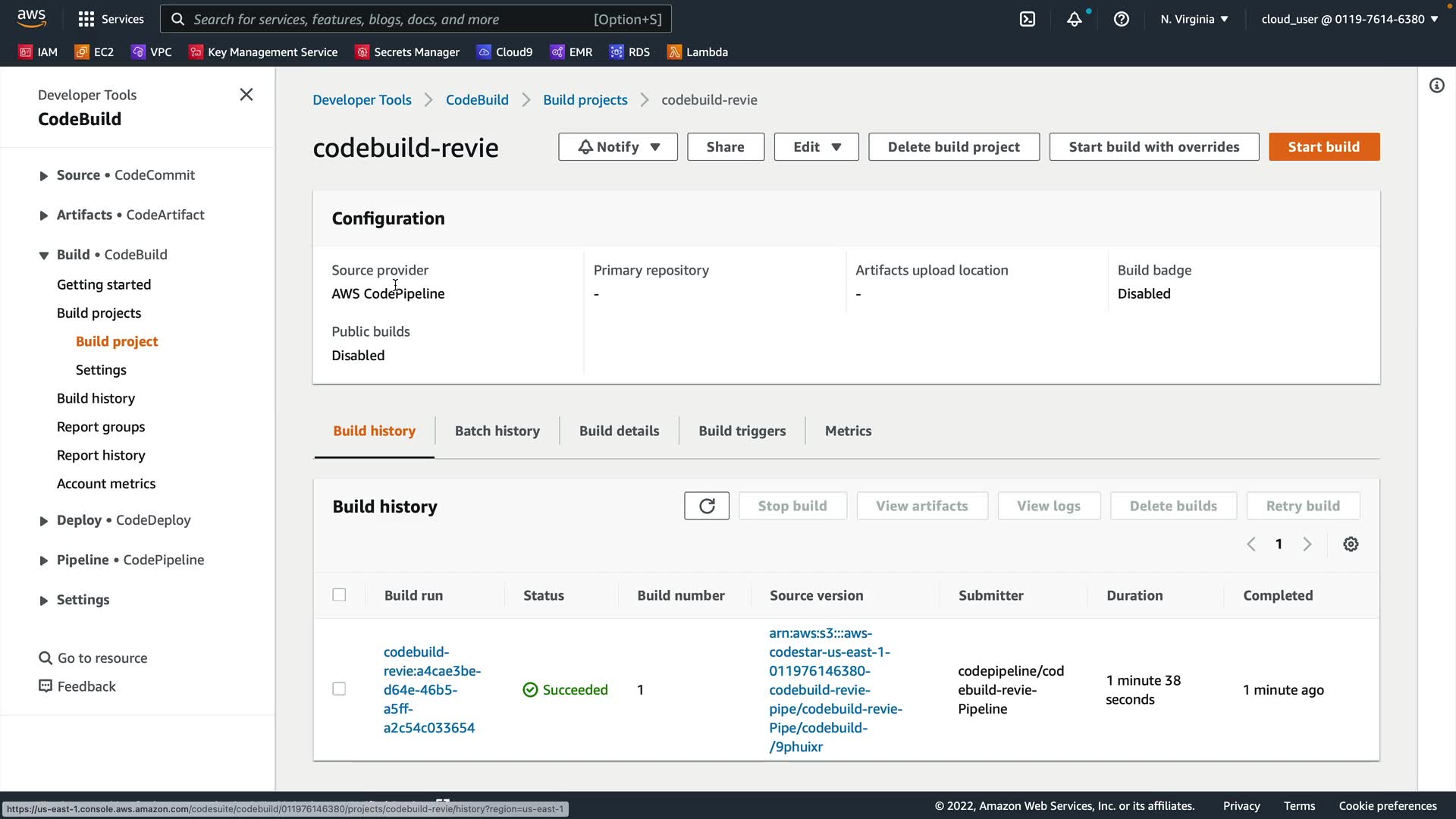Open the CloudShell terminal icon
The image size is (1456, 819).
(x=1027, y=19)
